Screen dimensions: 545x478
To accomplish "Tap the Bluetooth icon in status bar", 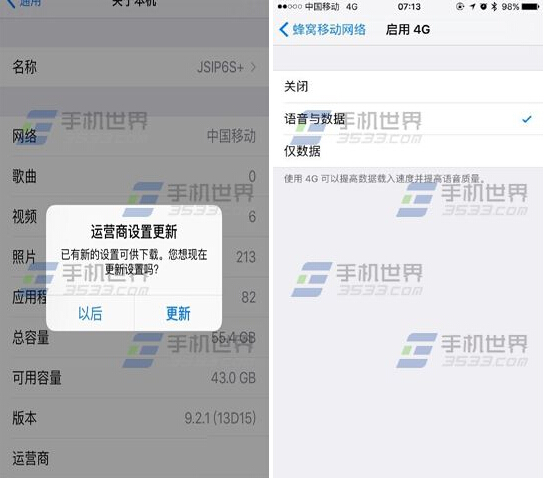I will coord(494,7).
